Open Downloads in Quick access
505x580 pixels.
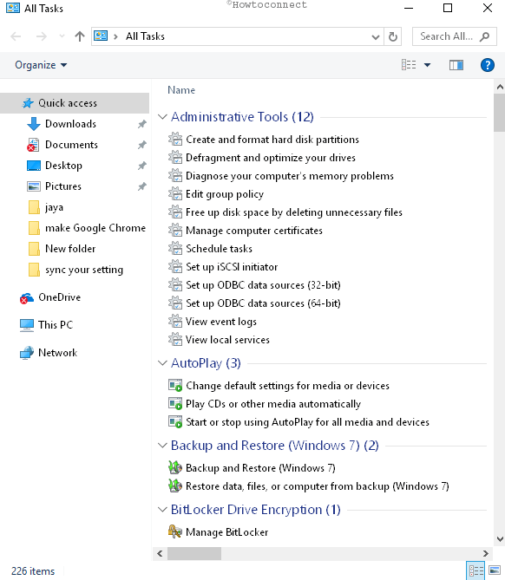pyautogui.click(x=70, y=124)
